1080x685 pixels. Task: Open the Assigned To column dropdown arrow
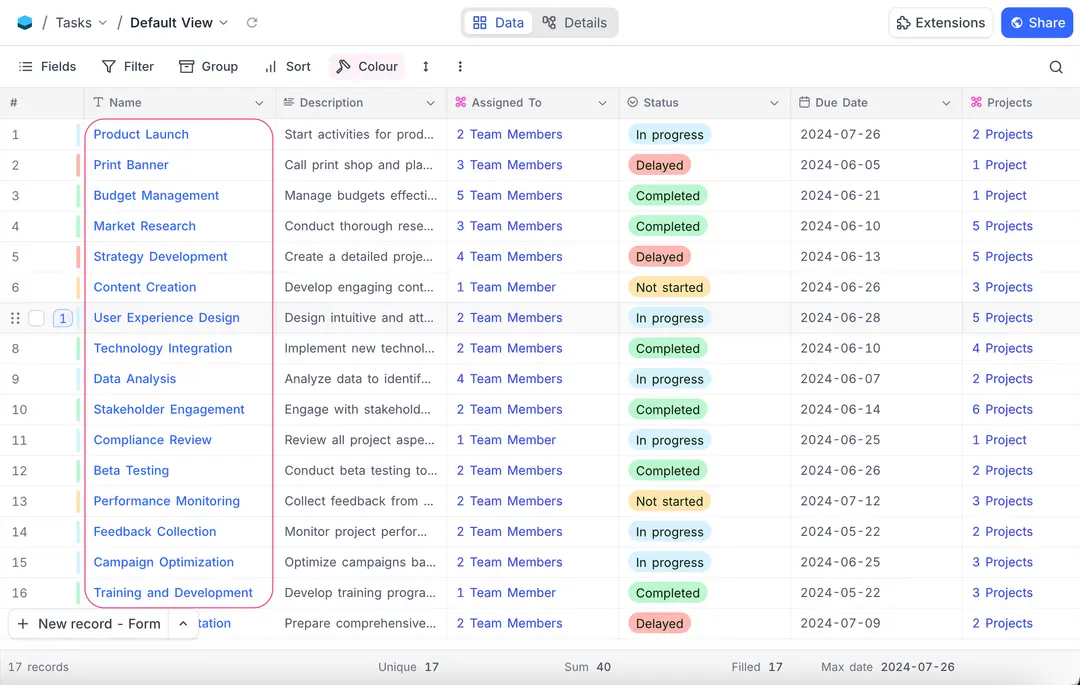pos(603,103)
